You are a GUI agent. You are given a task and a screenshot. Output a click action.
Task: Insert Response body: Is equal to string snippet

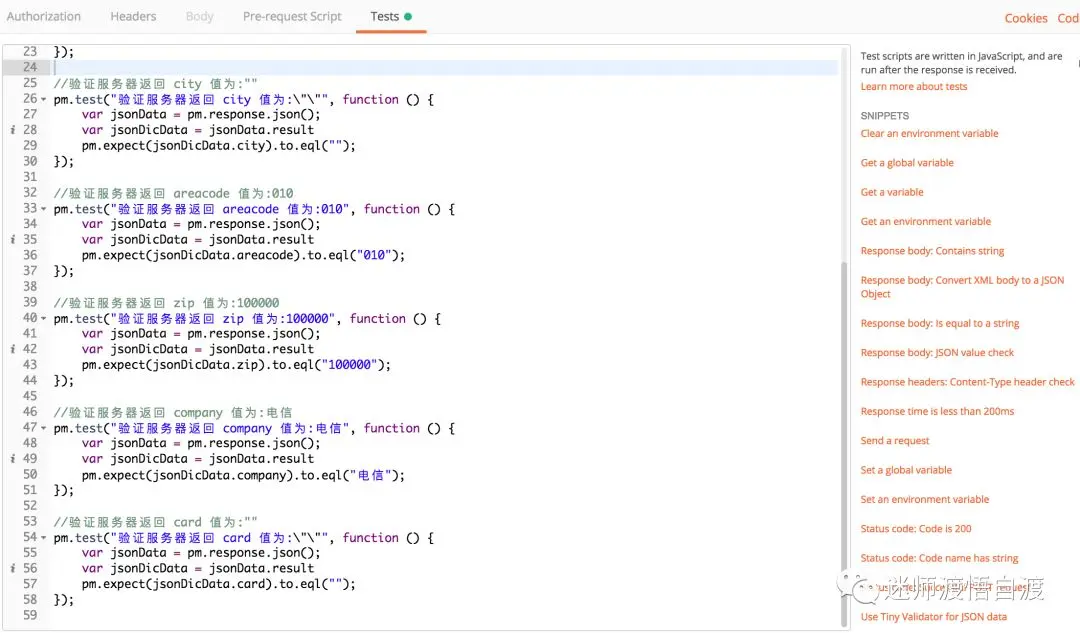pyautogui.click(x=939, y=323)
